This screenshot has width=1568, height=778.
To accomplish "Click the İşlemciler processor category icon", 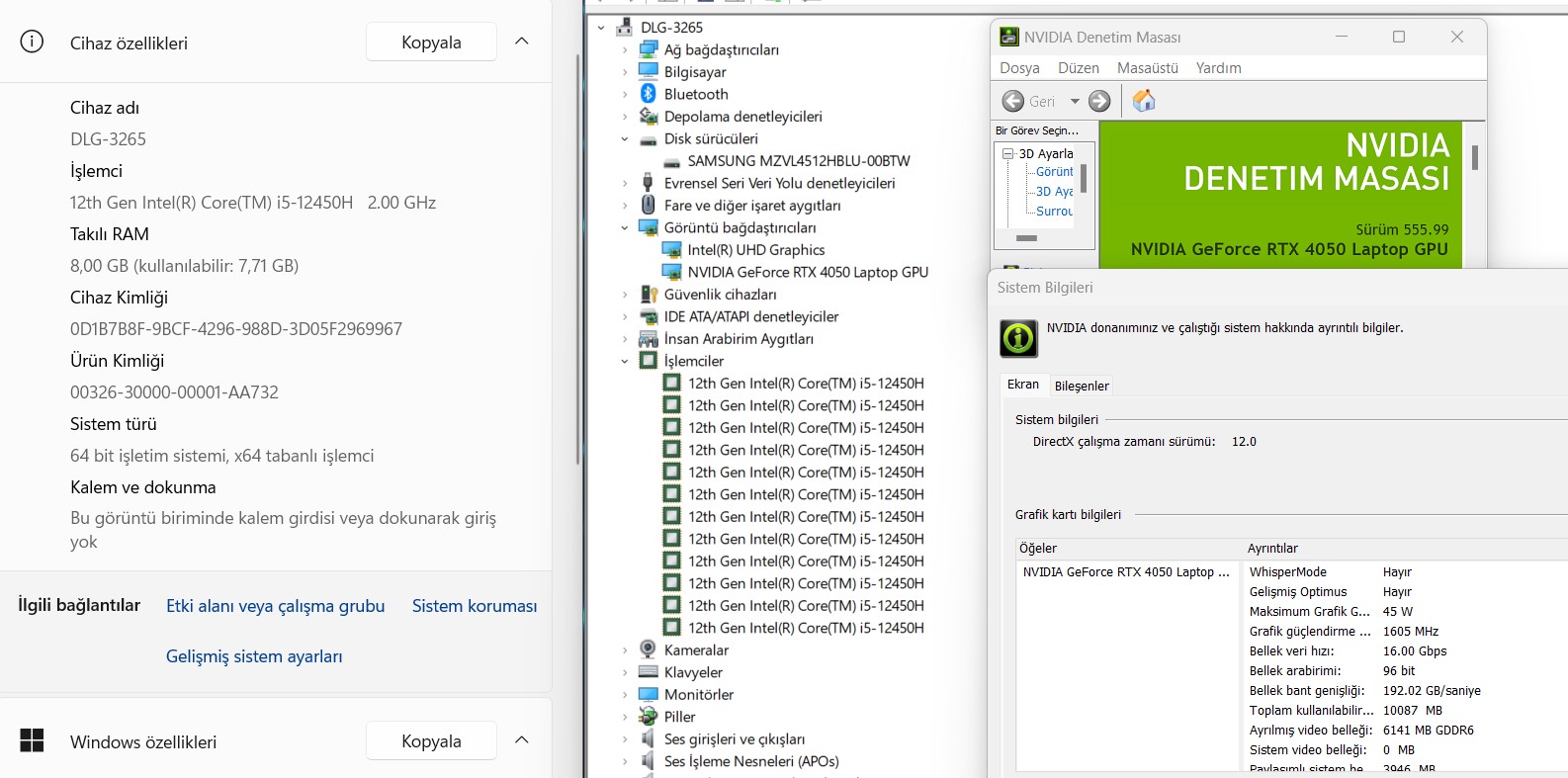I will 649,361.
